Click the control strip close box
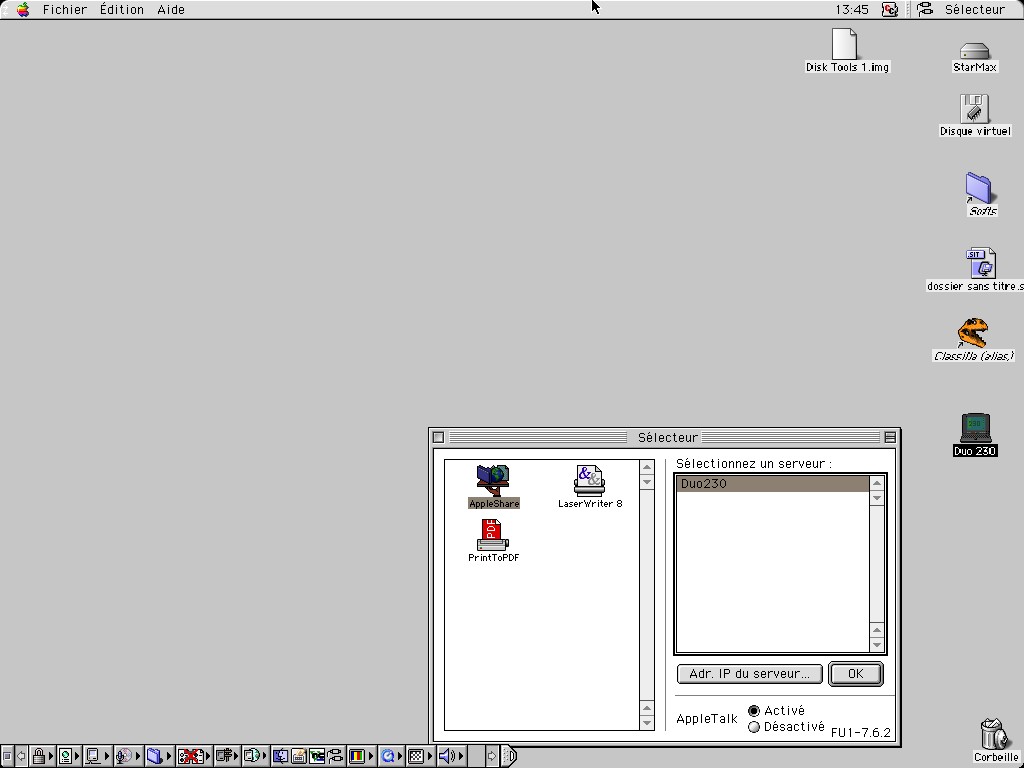 coord(6,756)
